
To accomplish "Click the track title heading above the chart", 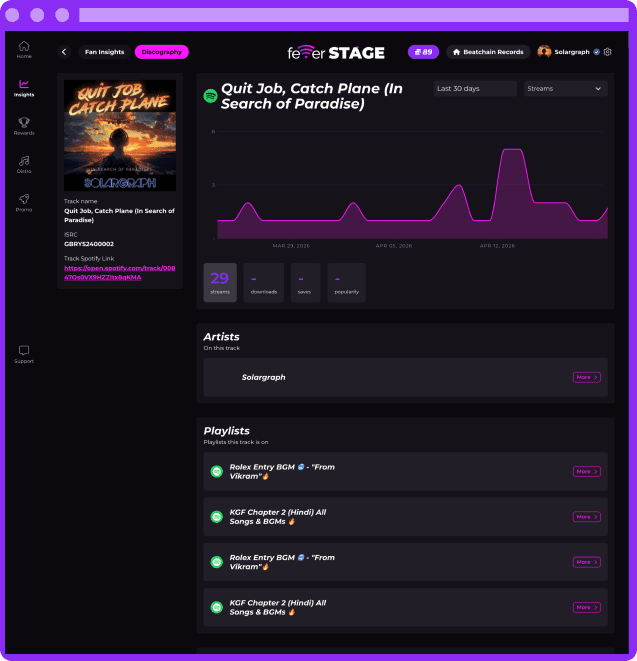I will 312,96.
